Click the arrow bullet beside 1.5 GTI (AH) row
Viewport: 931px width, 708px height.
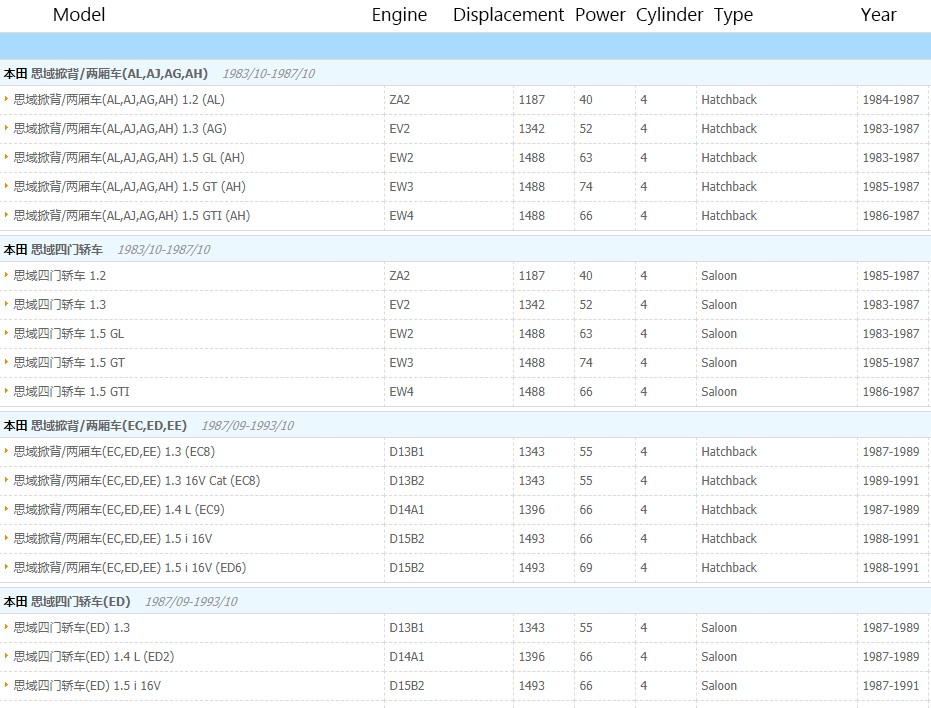[x=6, y=215]
